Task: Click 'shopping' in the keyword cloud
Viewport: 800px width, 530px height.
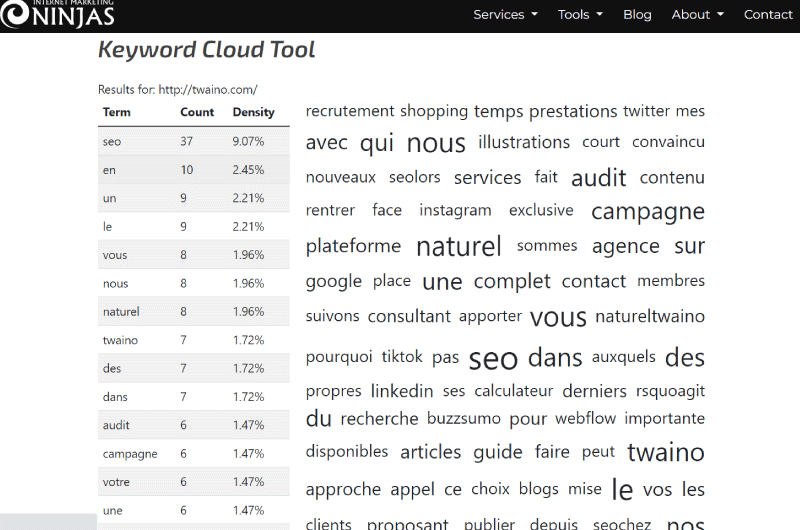Action: [x=434, y=111]
